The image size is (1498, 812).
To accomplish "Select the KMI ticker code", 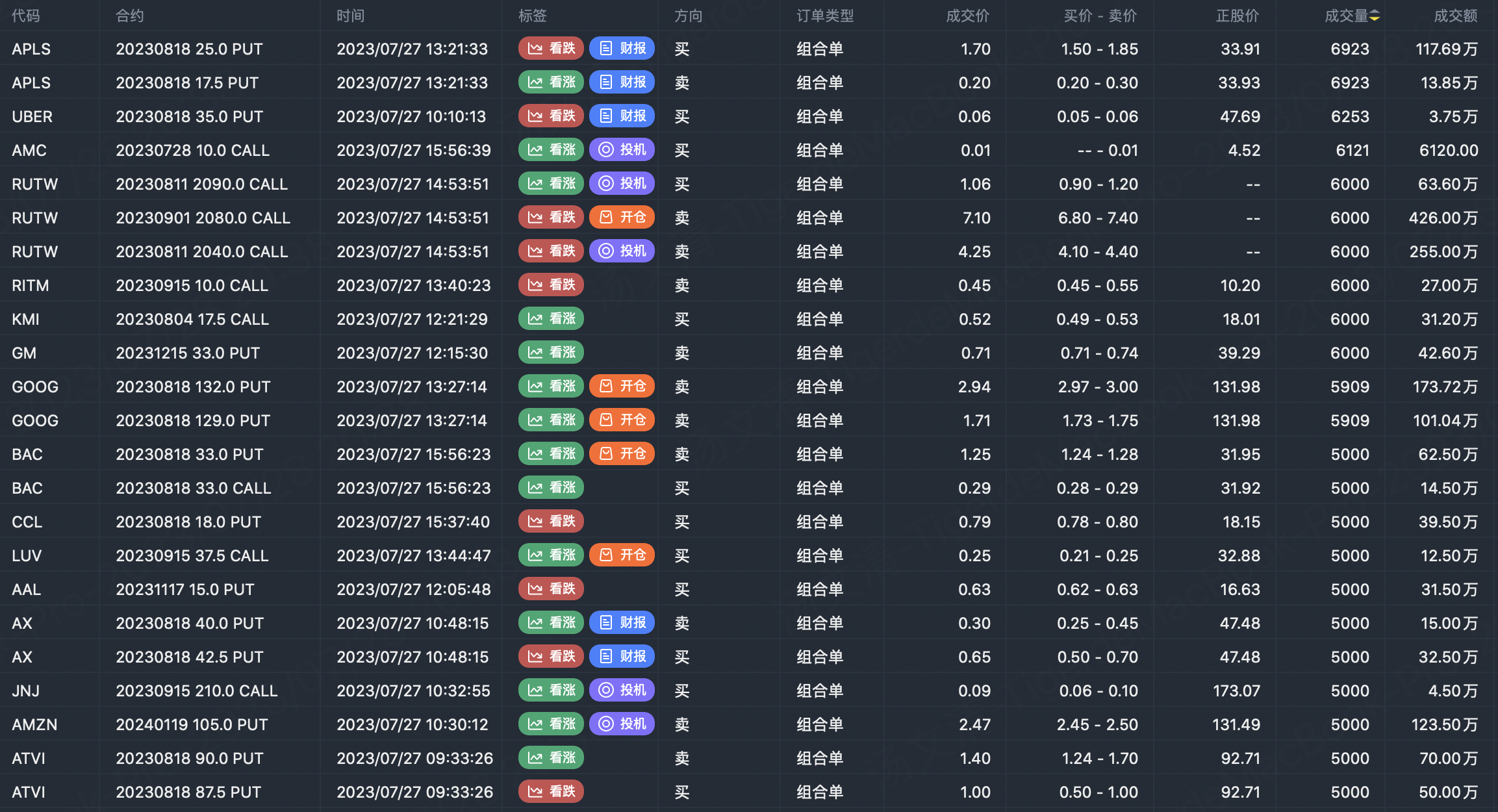I will [x=26, y=320].
